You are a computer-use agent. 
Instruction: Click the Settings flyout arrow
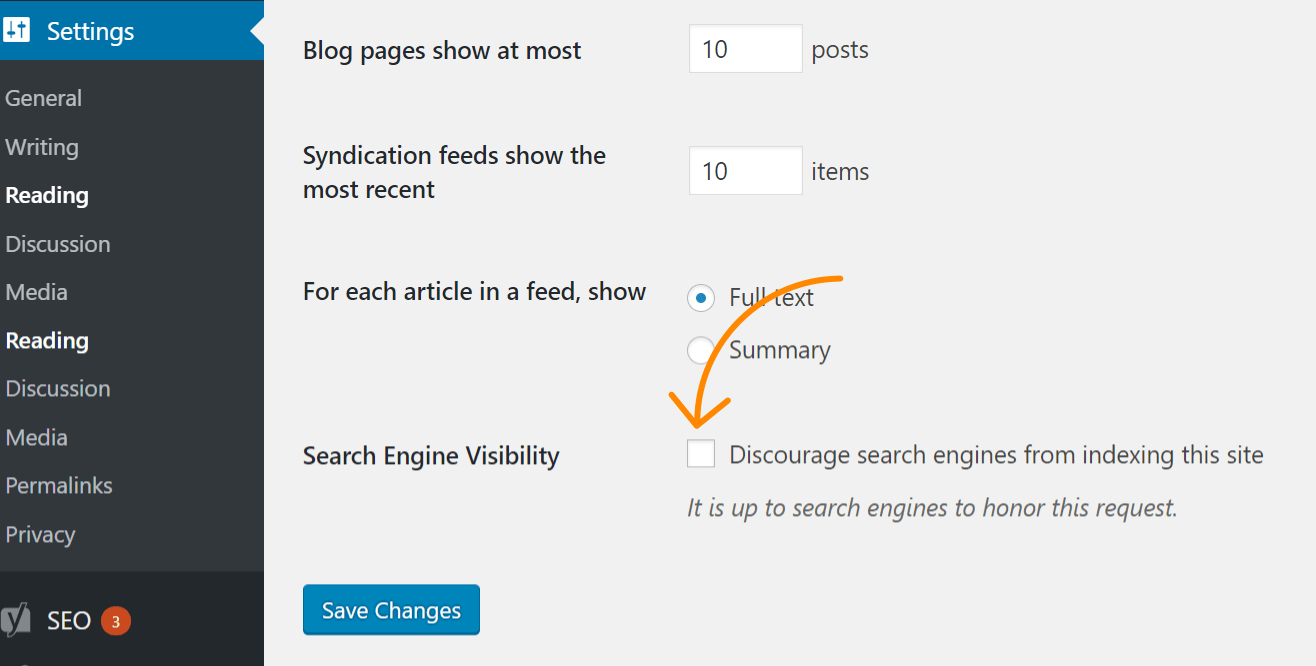pyautogui.click(x=258, y=30)
